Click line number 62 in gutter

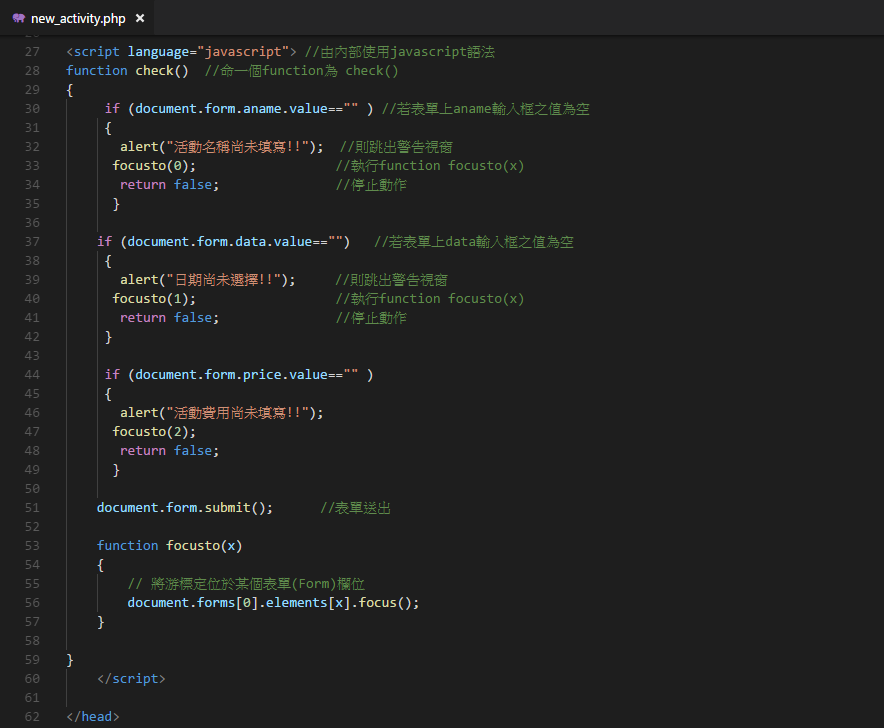pyautogui.click(x=32, y=717)
